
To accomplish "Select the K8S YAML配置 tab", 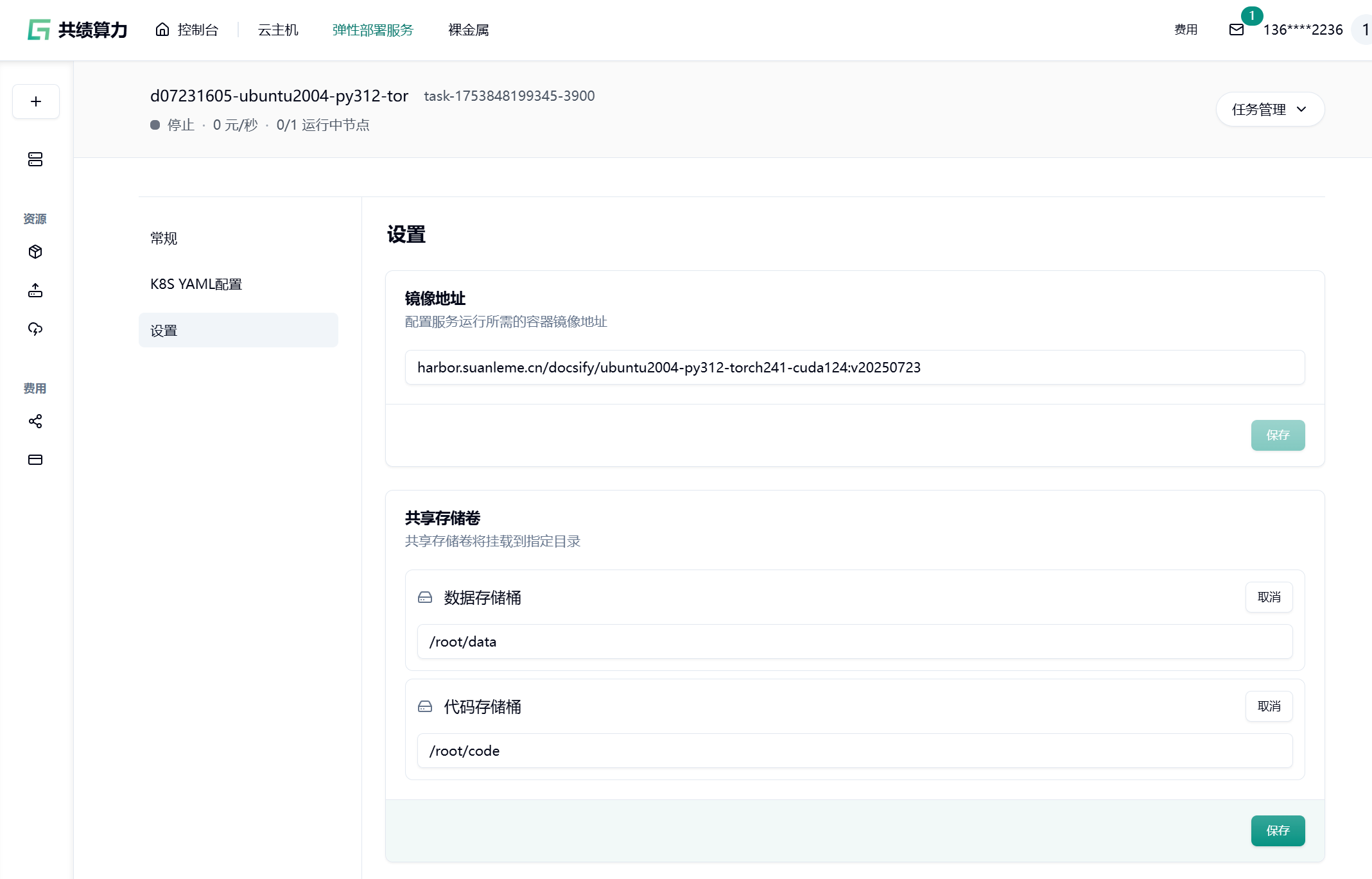I will (x=196, y=284).
